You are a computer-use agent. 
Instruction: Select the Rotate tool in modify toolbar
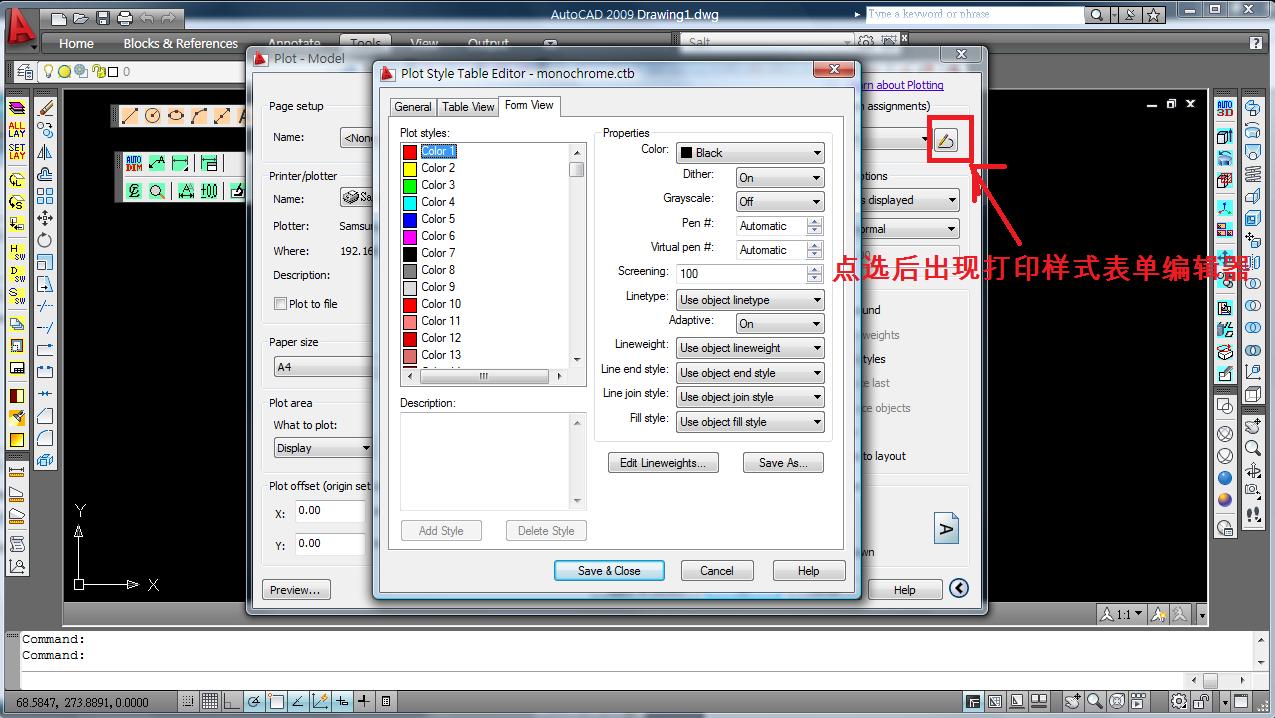tap(45, 240)
